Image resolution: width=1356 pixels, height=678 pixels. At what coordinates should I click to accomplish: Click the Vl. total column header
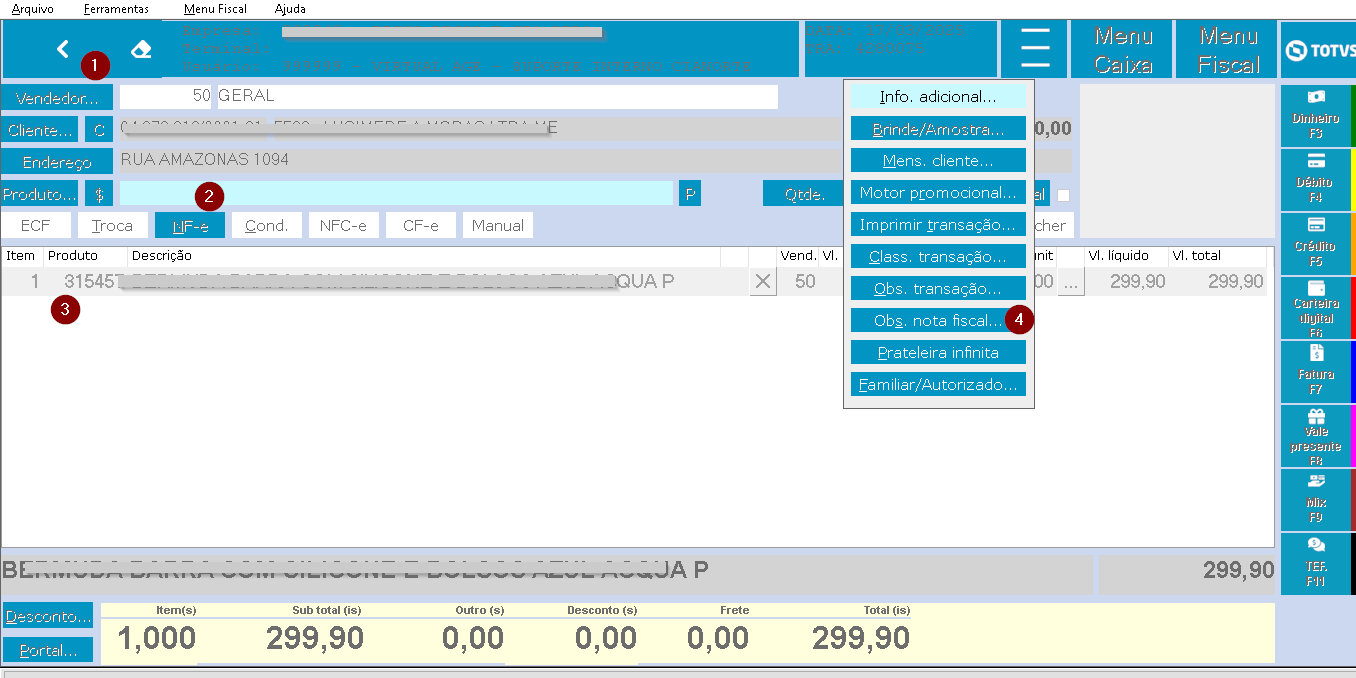pos(1217,256)
